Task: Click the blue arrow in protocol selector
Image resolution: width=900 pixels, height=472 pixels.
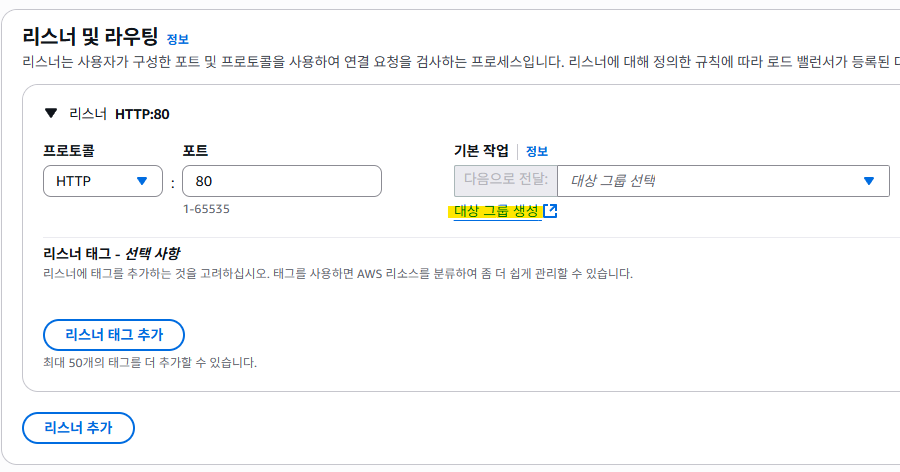Action: tap(142, 181)
